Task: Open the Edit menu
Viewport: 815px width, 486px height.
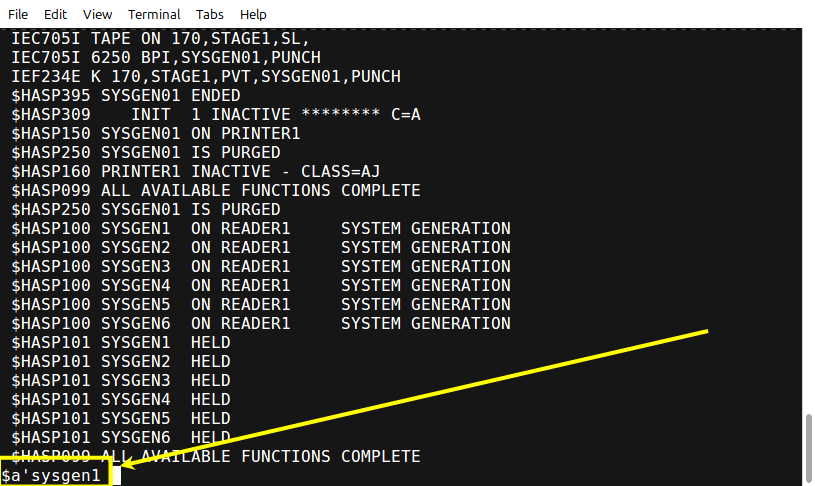Action: click(x=55, y=15)
